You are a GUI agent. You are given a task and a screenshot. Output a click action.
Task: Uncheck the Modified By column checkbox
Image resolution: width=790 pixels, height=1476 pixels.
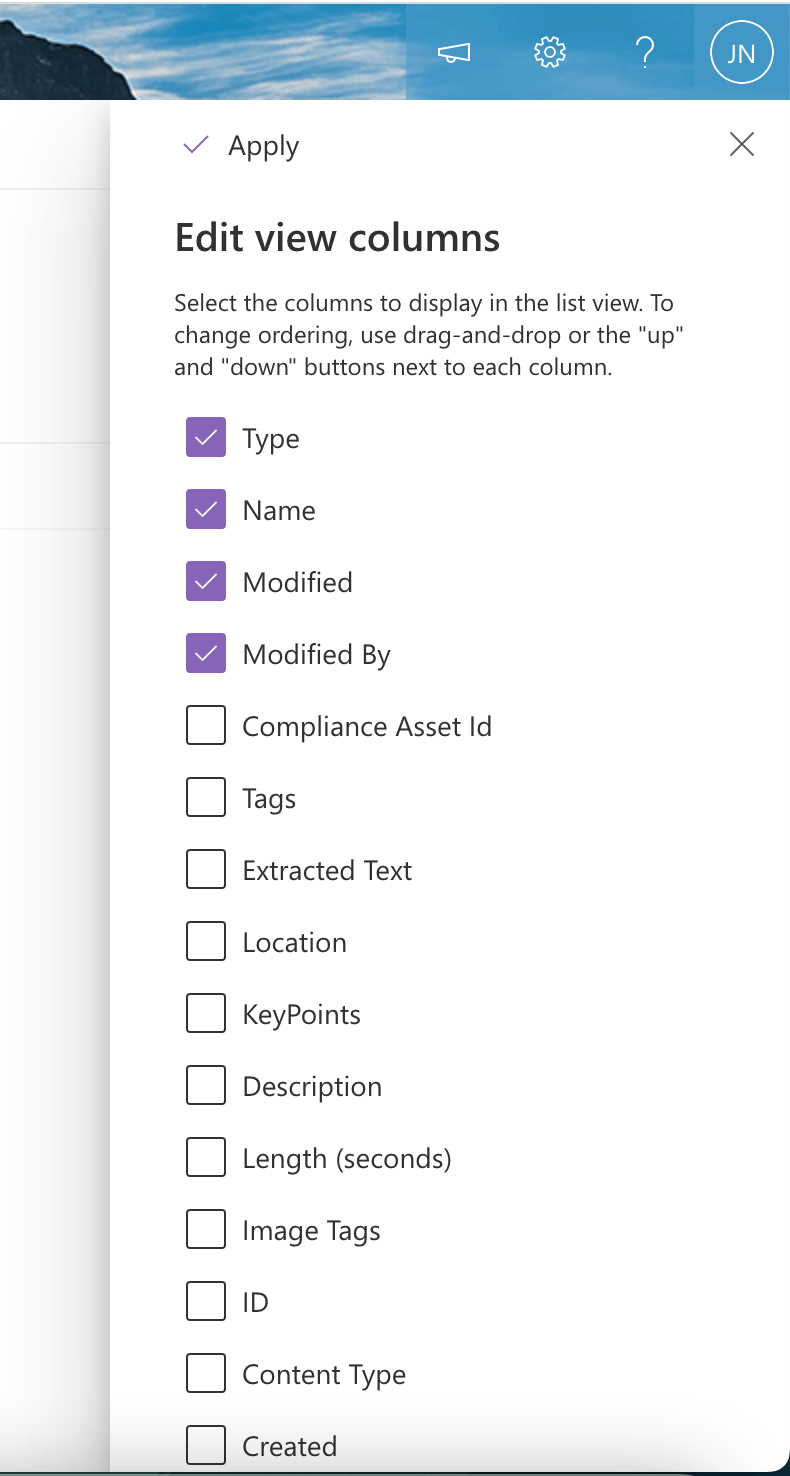coord(206,654)
